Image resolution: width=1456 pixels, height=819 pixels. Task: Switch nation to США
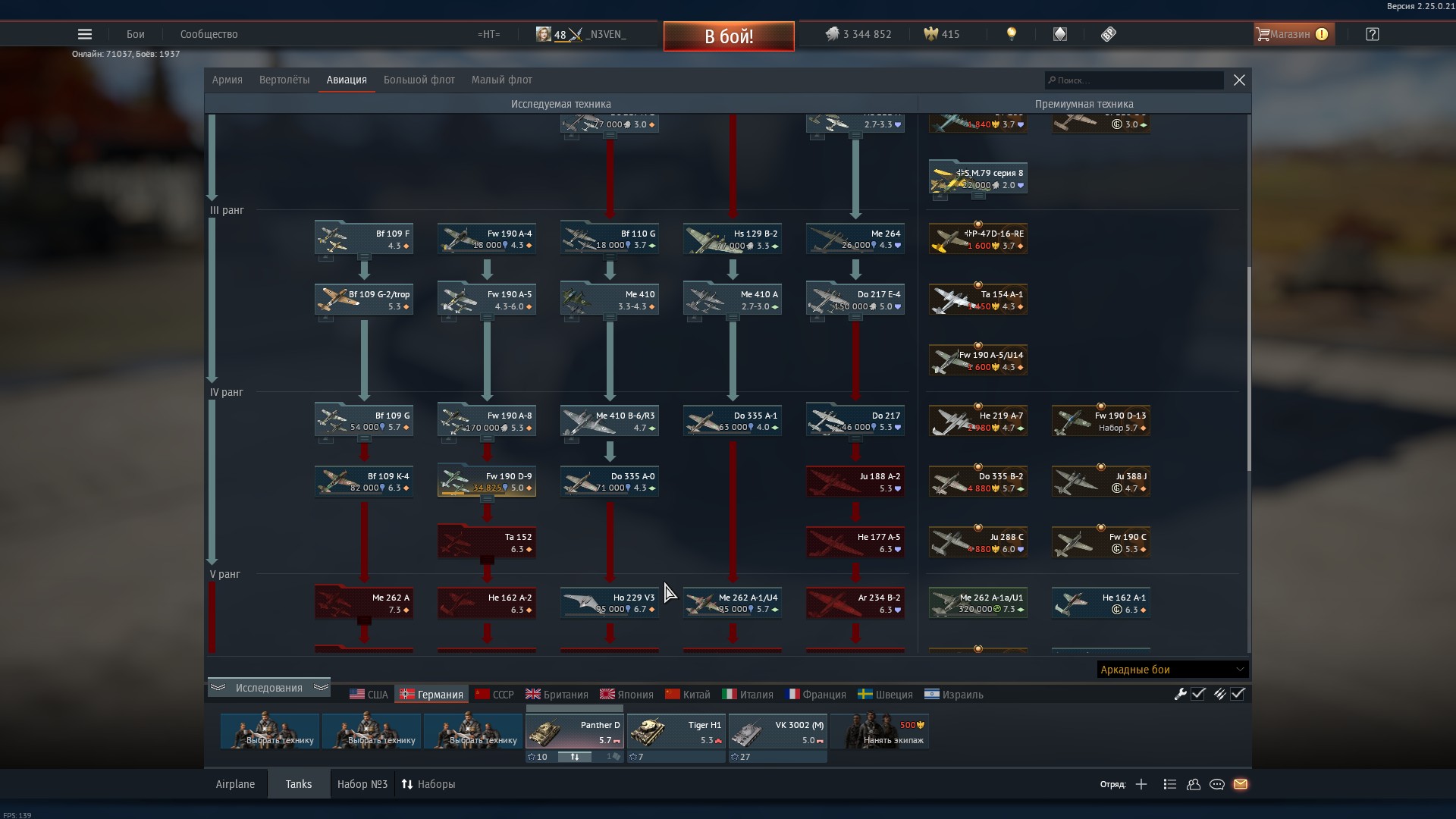[369, 695]
